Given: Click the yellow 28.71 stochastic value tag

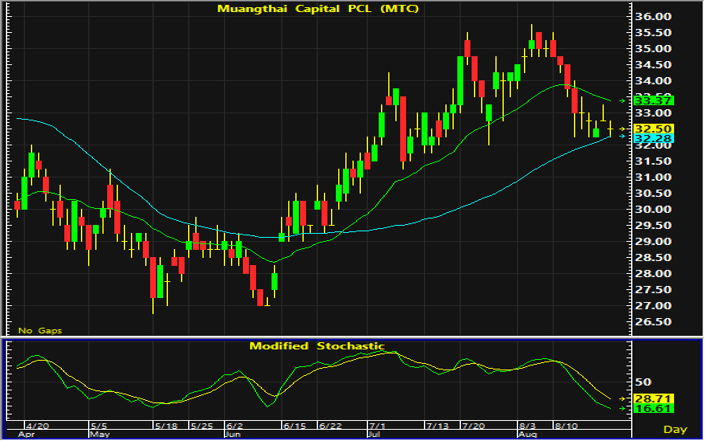Looking at the screenshot, I should click(653, 399).
